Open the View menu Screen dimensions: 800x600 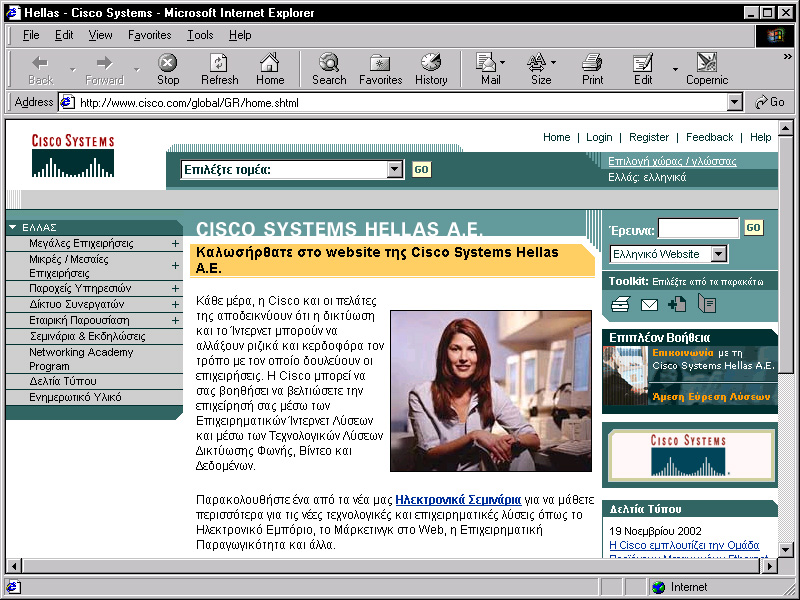click(x=100, y=35)
